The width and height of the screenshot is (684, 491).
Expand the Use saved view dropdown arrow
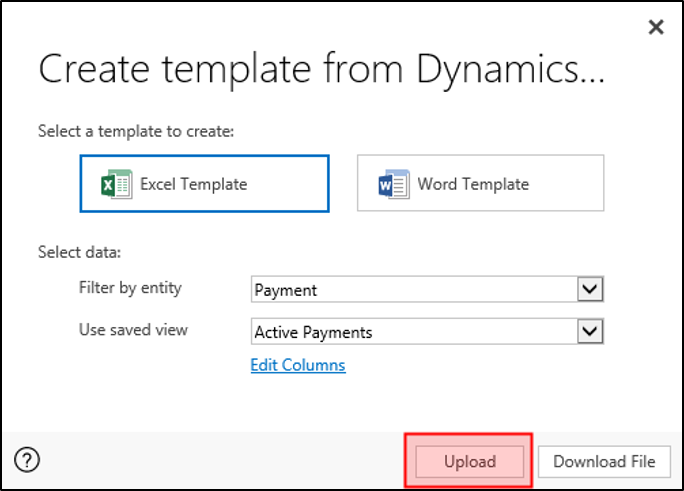(x=591, y=331)
